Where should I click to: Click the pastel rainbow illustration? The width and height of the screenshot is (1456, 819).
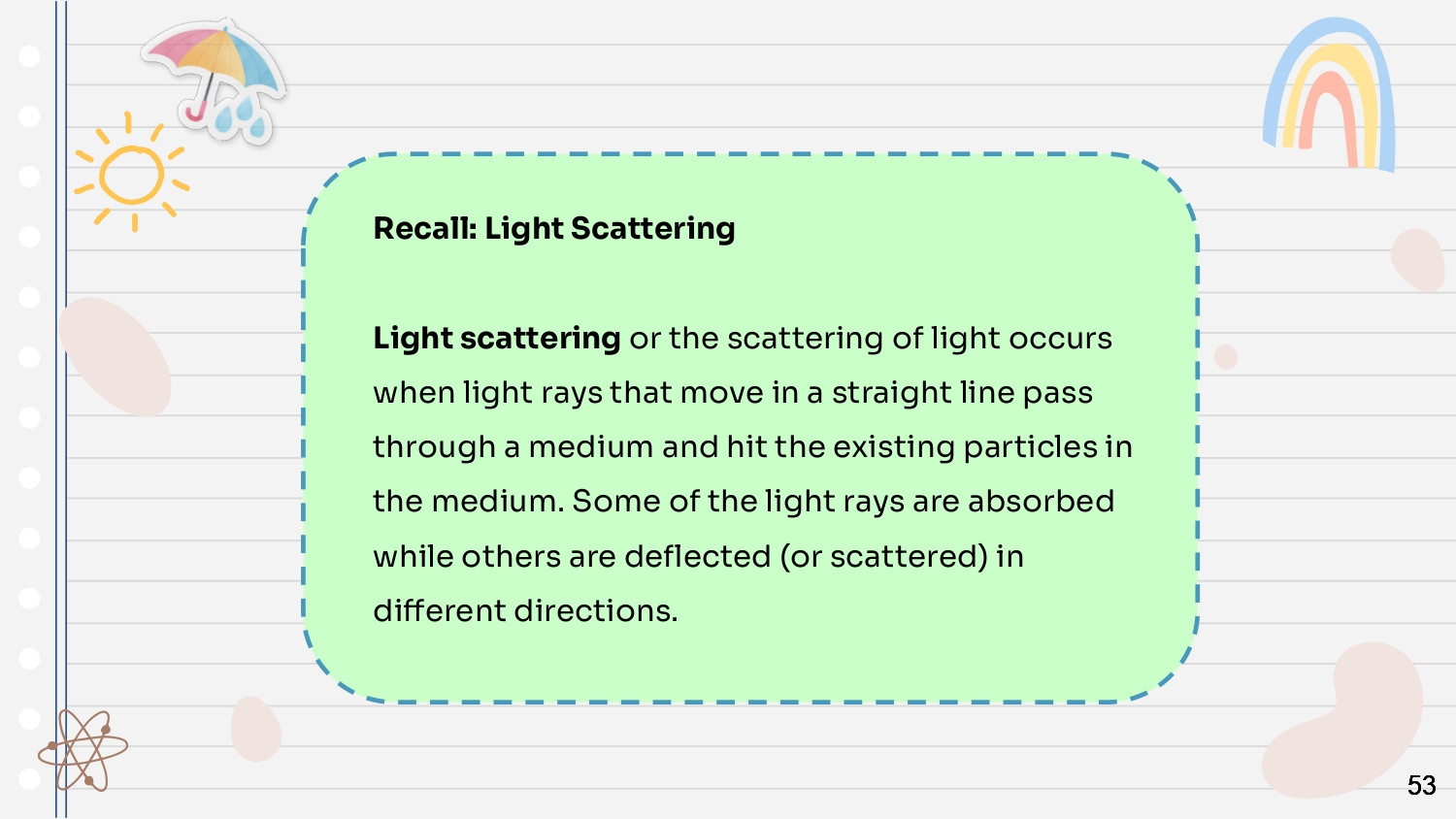tap(1330, 94)
